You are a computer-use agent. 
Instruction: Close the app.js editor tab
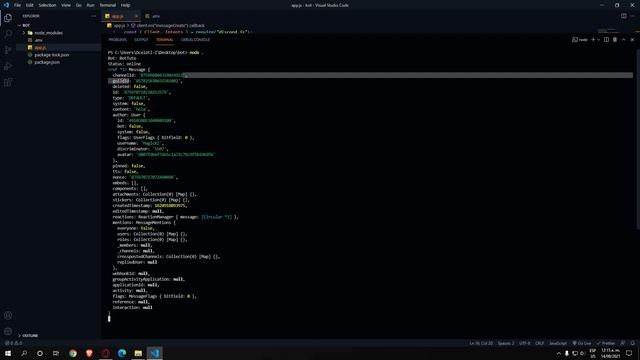pyautogui.click(x=136, y=16)
